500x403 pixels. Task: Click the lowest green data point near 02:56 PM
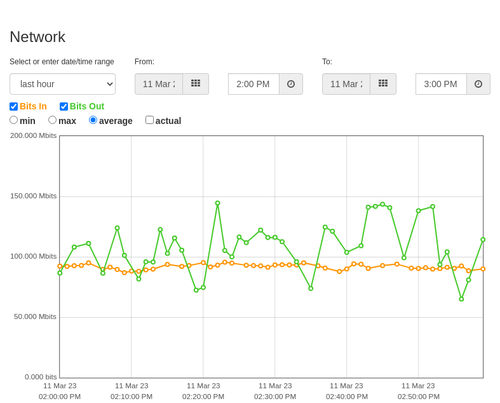[x=462, y=299]
